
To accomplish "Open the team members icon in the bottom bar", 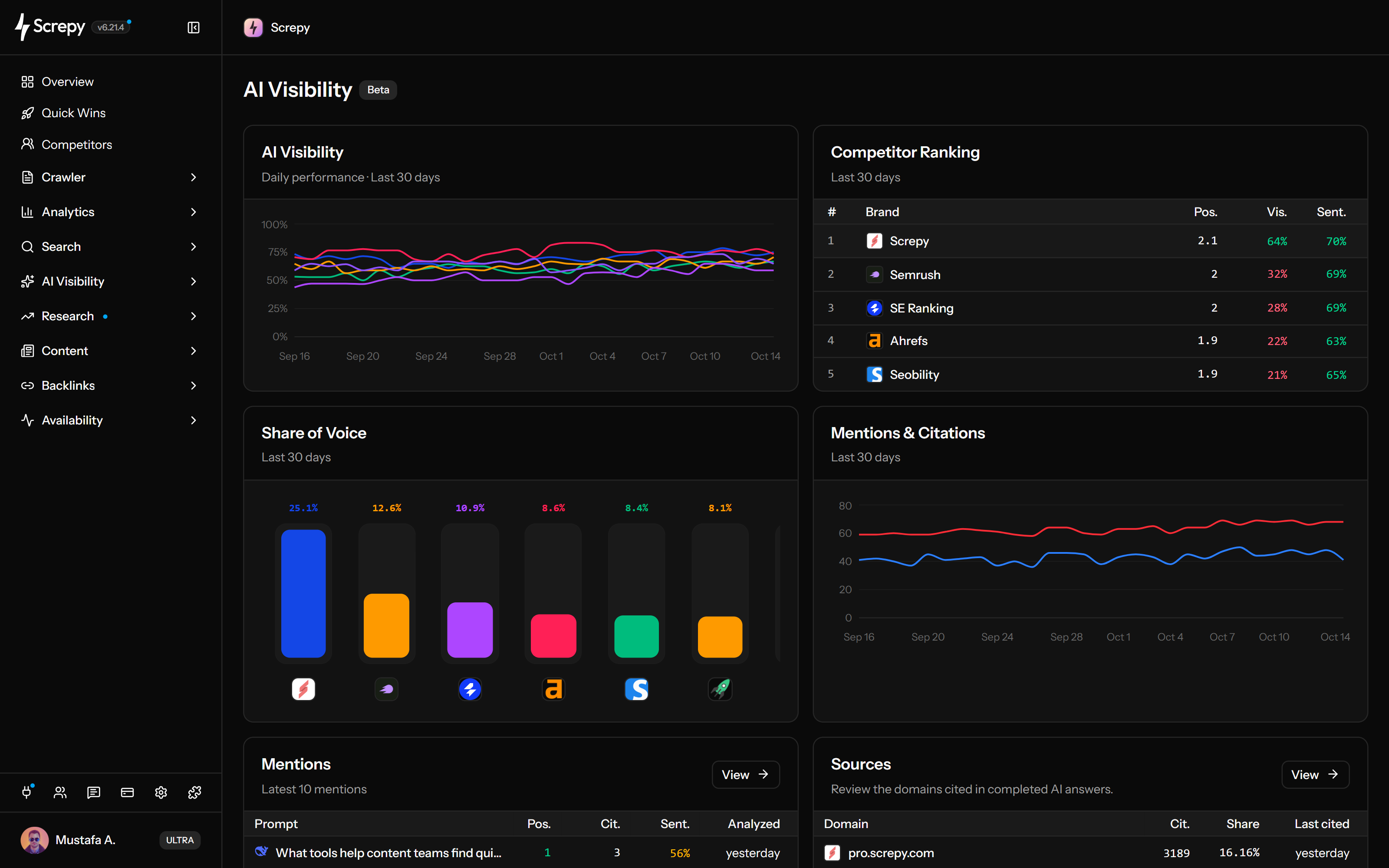I will (x=60, y=792).
